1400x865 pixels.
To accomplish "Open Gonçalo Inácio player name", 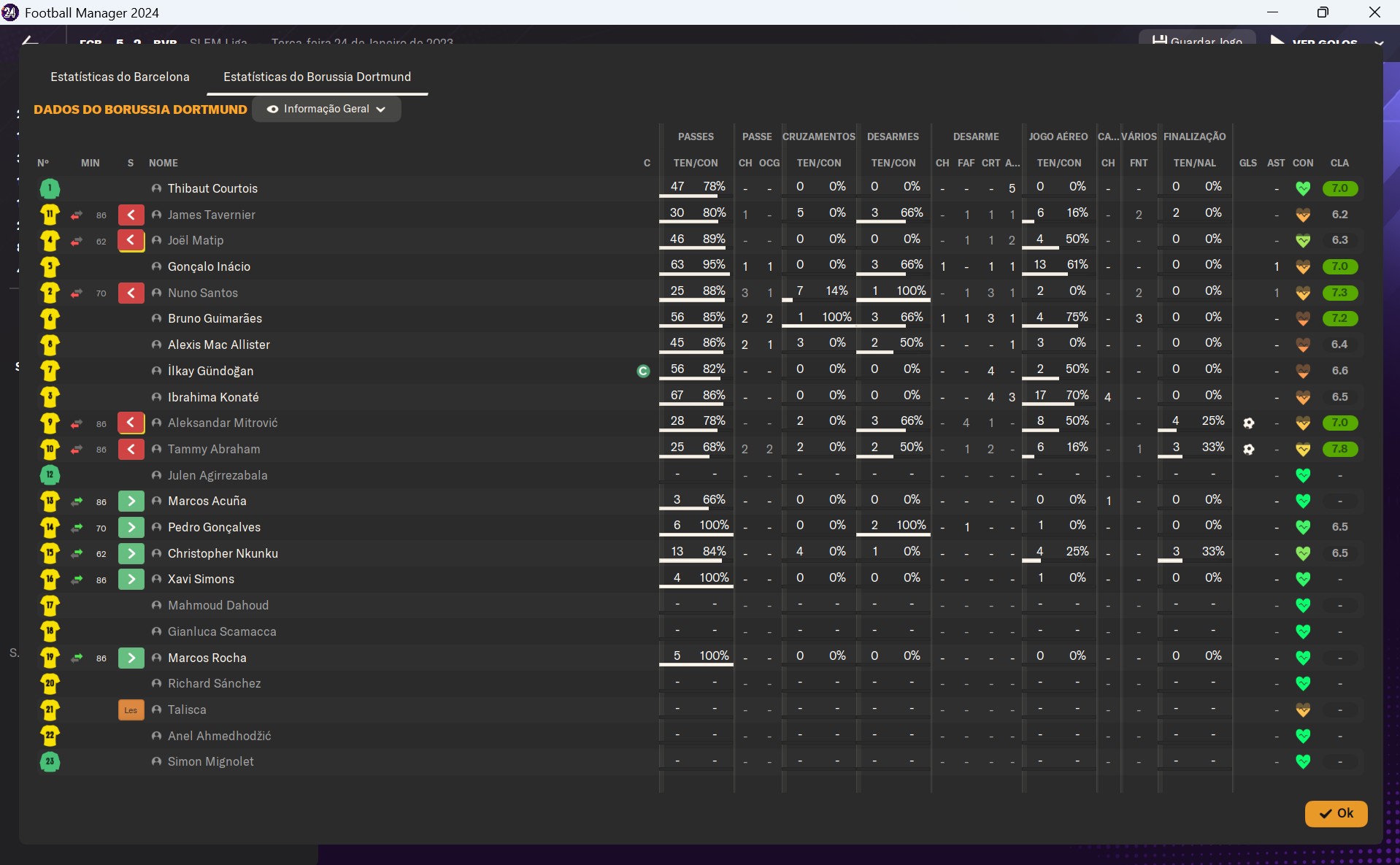I will point(209,266).
